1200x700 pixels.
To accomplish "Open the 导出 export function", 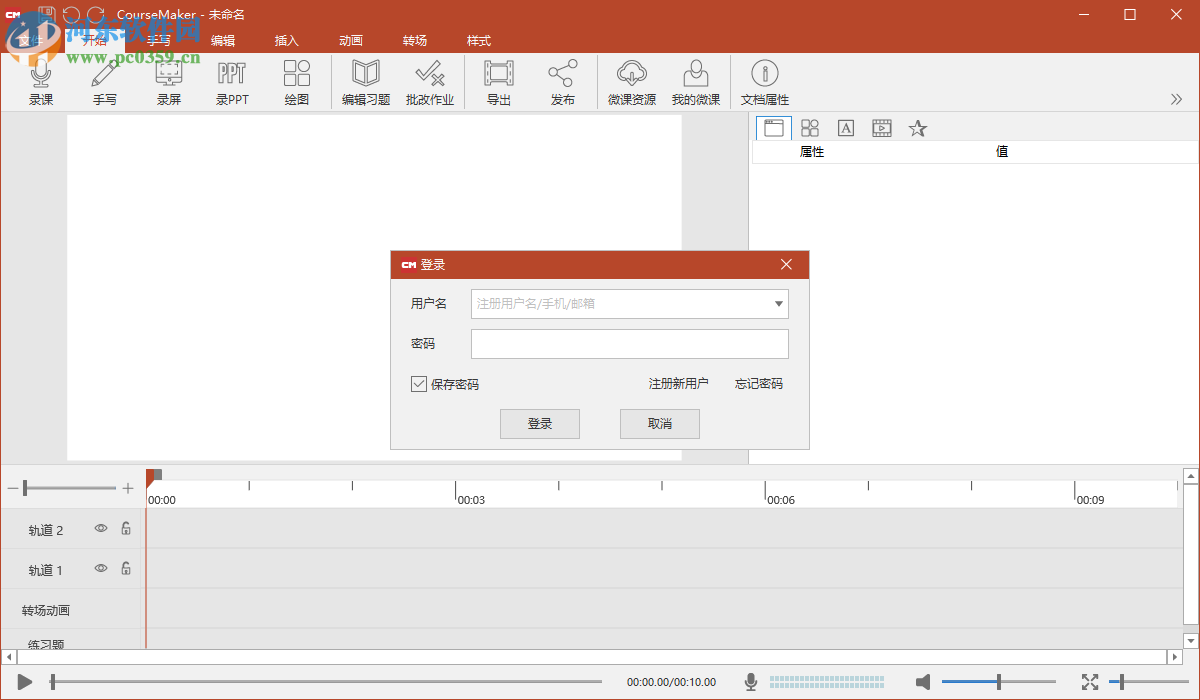I will [x=498, y=80].
